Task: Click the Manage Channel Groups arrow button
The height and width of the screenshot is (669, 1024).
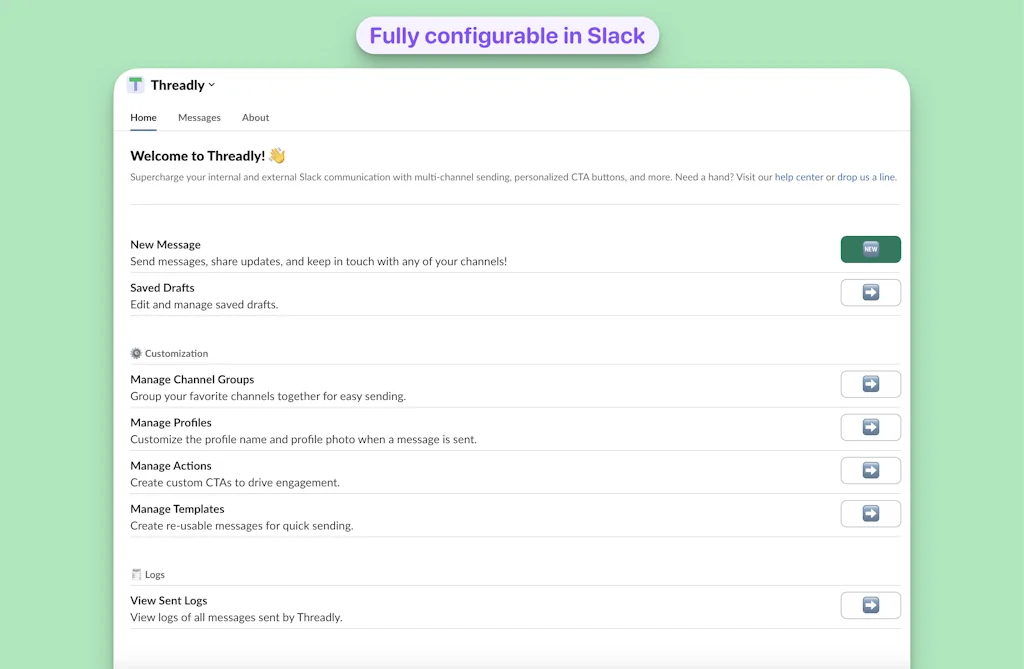Action: (870, 384)
